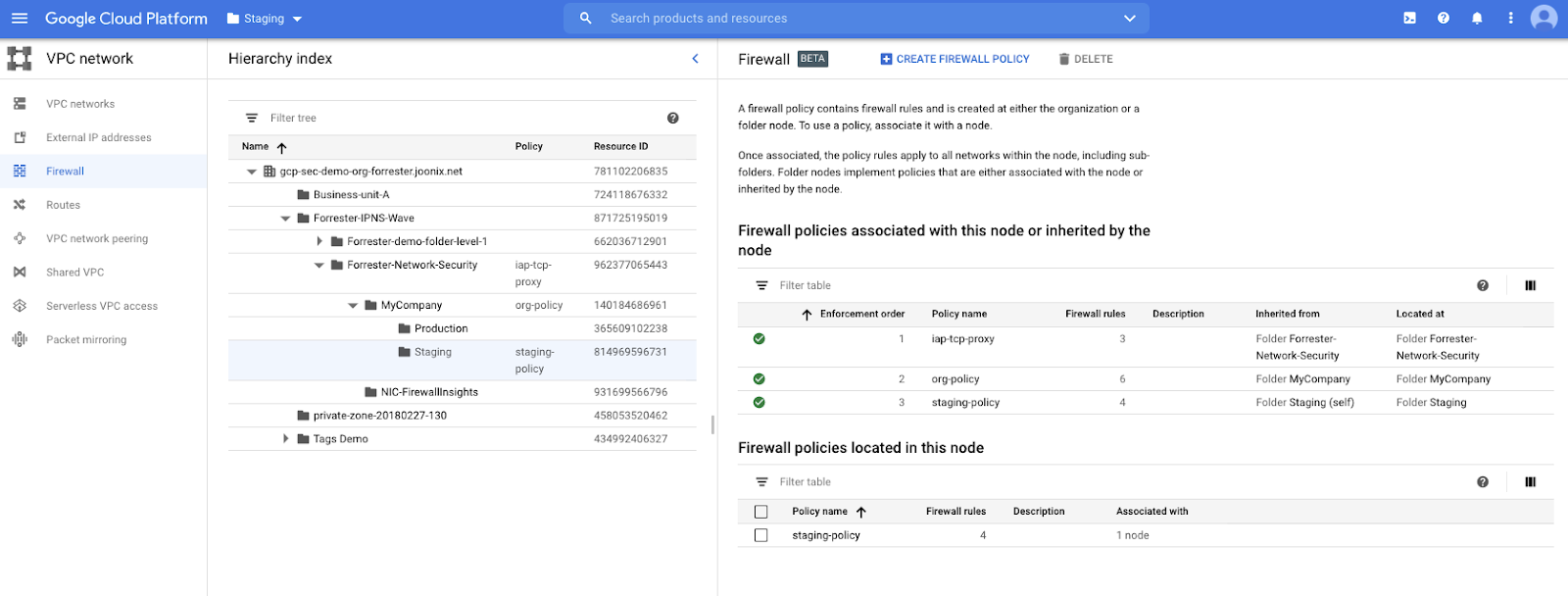Go to External IP addresses page
This screenshot has height=596, width=1568.
click(x=99, y=137)
